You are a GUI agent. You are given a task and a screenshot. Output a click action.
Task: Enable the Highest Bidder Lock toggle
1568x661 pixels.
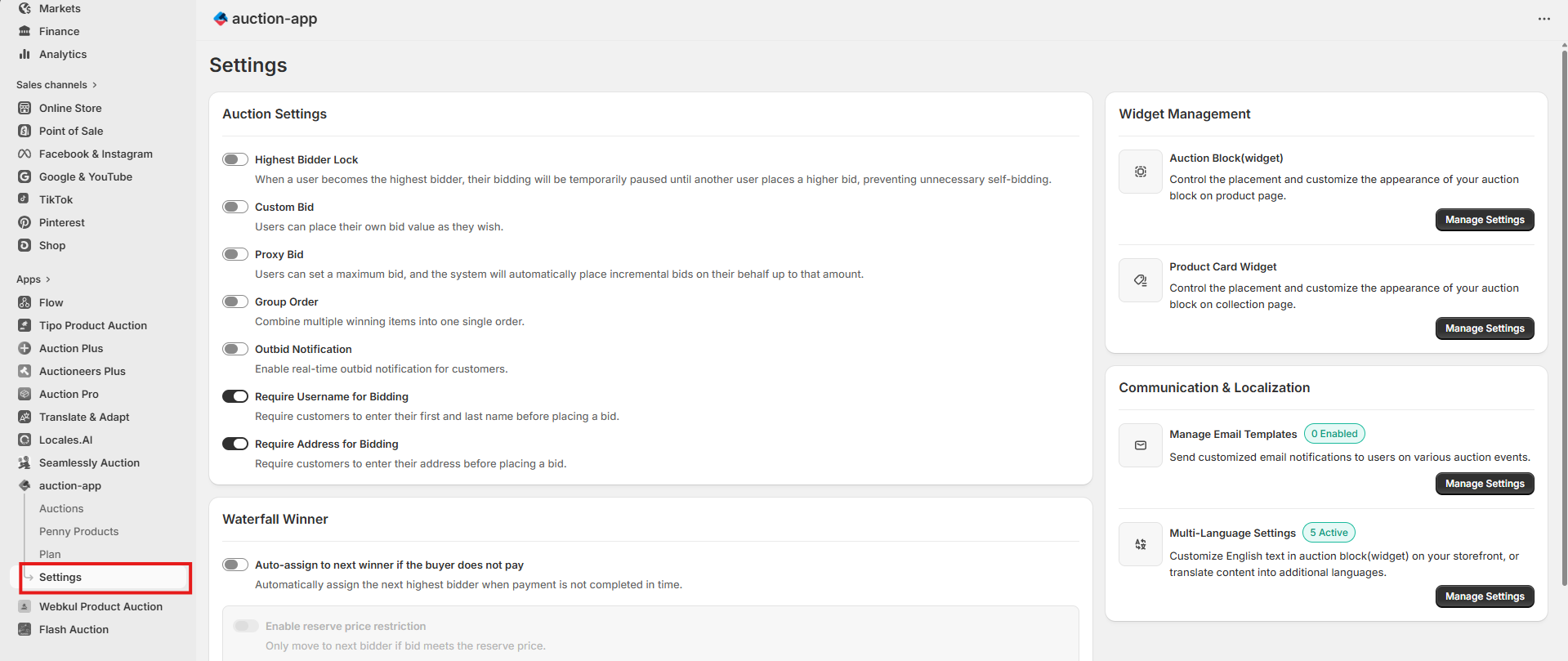pos(235,159)
